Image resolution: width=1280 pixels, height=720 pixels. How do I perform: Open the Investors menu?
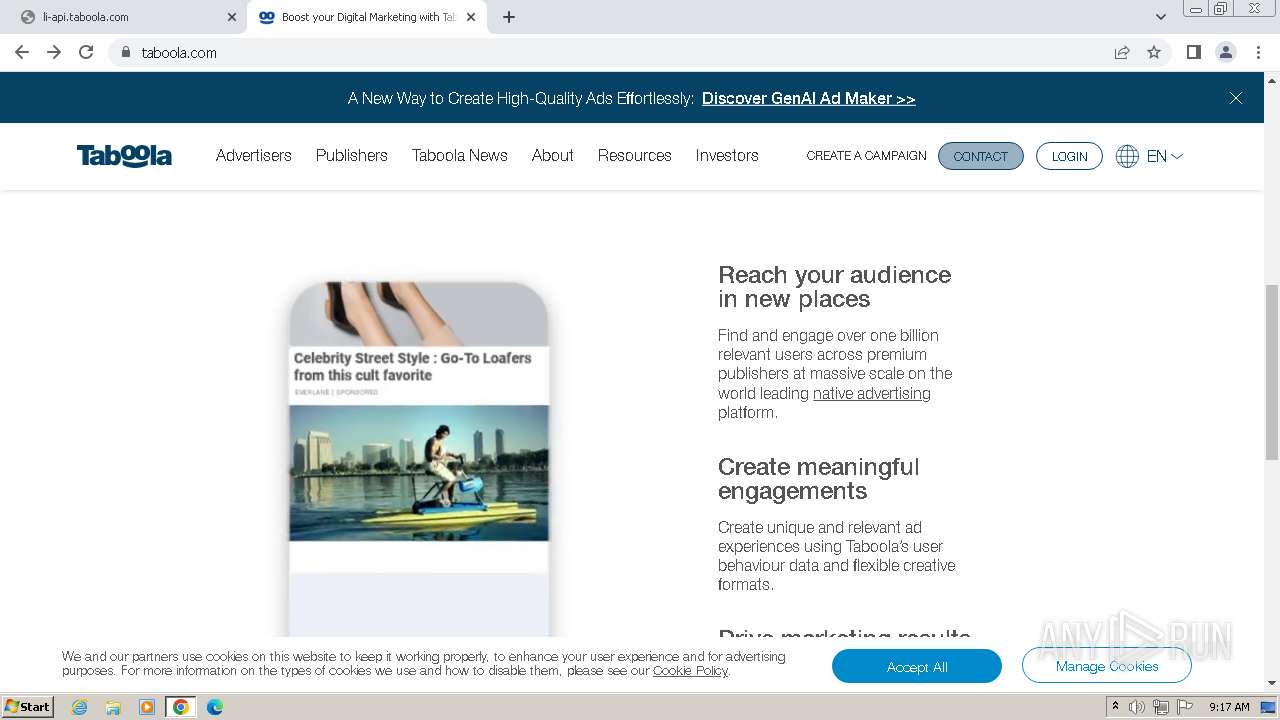pos(727,155)
